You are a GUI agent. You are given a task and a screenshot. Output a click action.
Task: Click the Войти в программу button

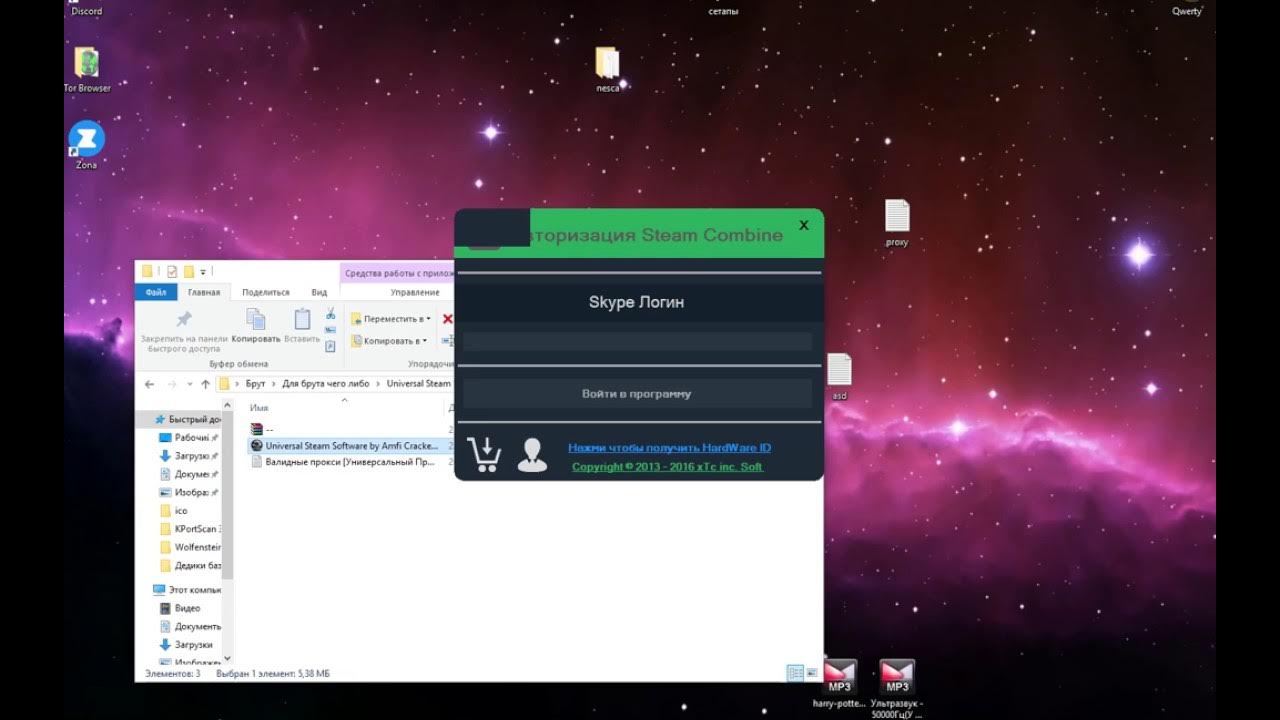tap(637, 394)
